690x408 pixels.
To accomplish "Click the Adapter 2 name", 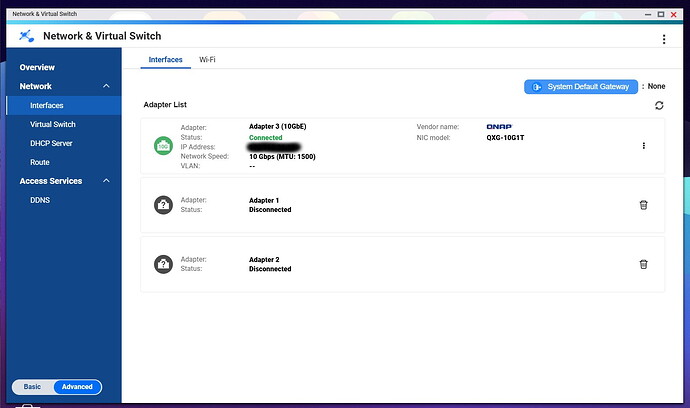I will (264, 260).
